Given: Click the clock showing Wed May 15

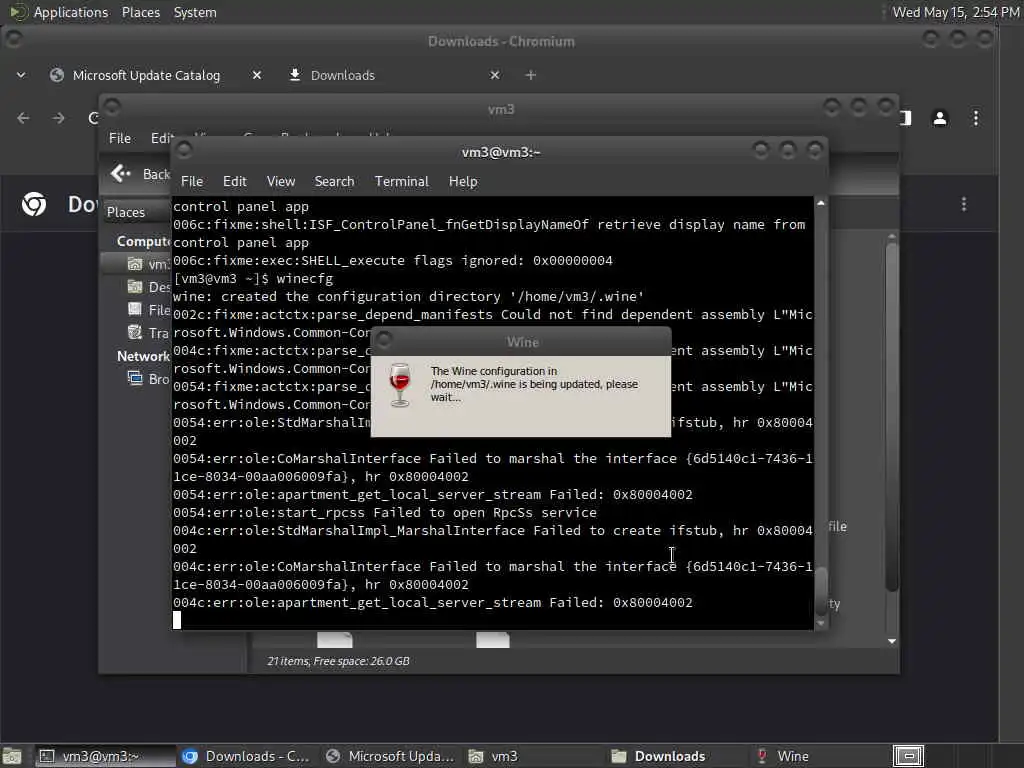Looking at the screenshot, I should click(956, 12).
